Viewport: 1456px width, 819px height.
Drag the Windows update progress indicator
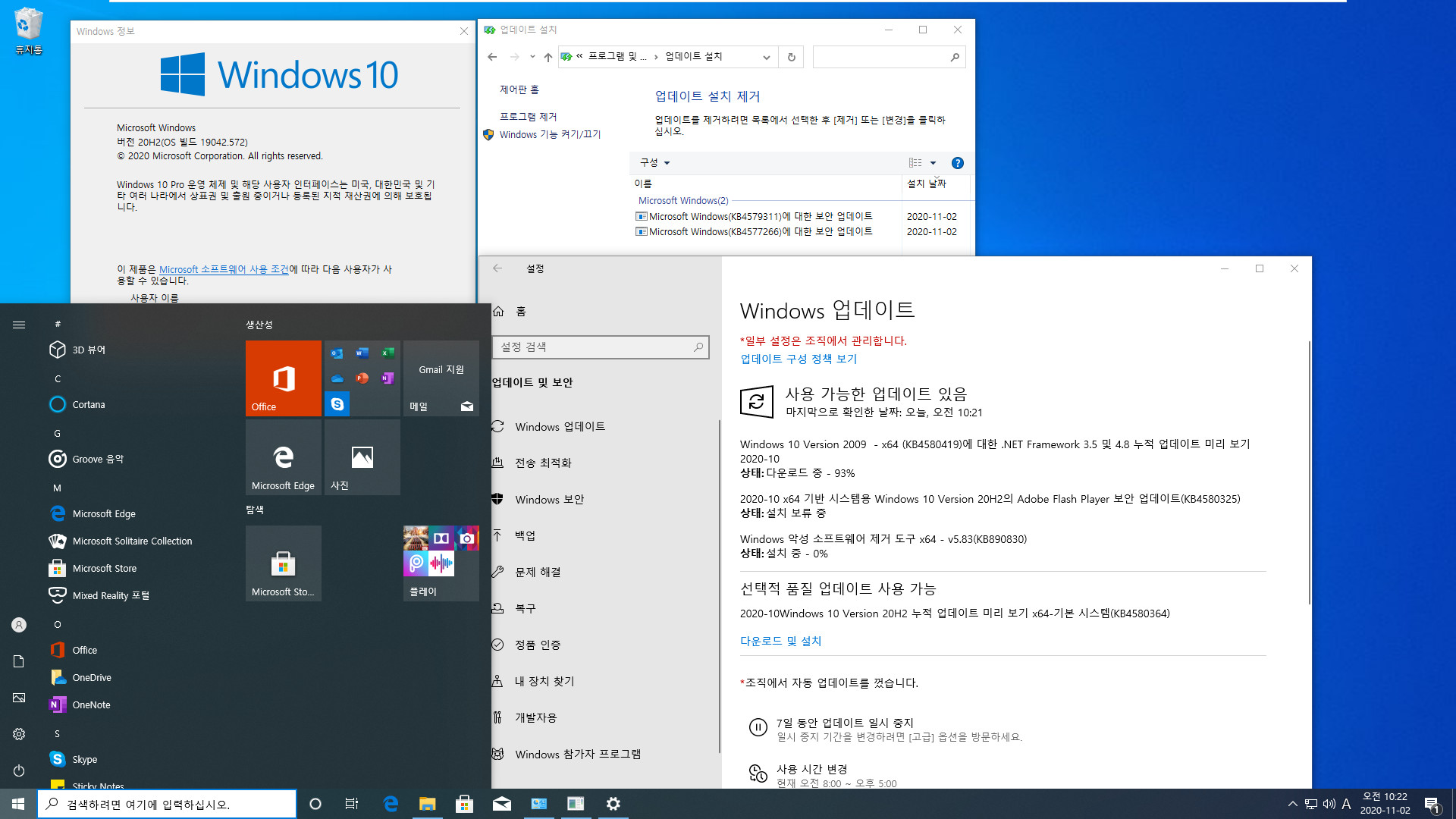coord(755,401)
